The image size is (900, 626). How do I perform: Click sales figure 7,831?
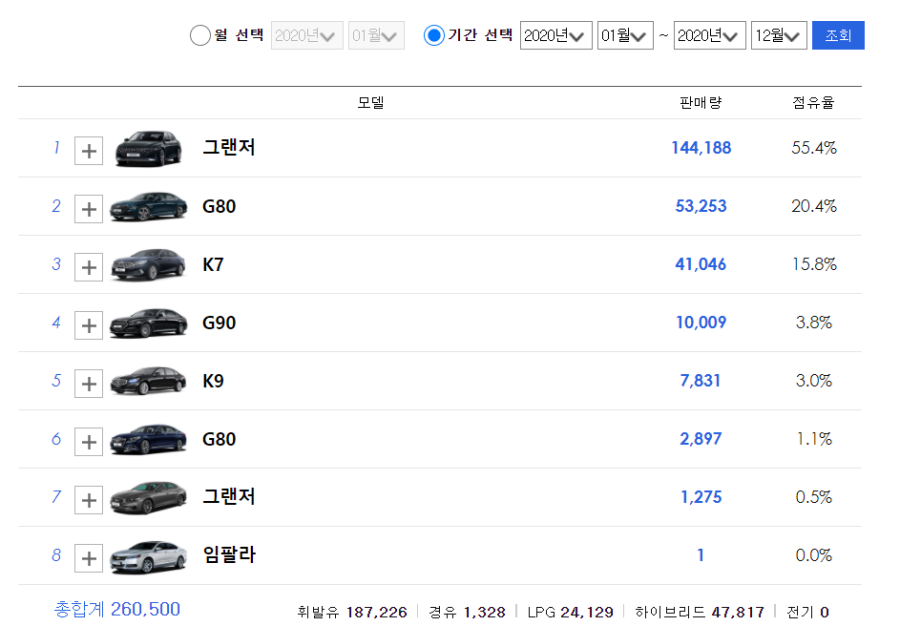[700, 381]
